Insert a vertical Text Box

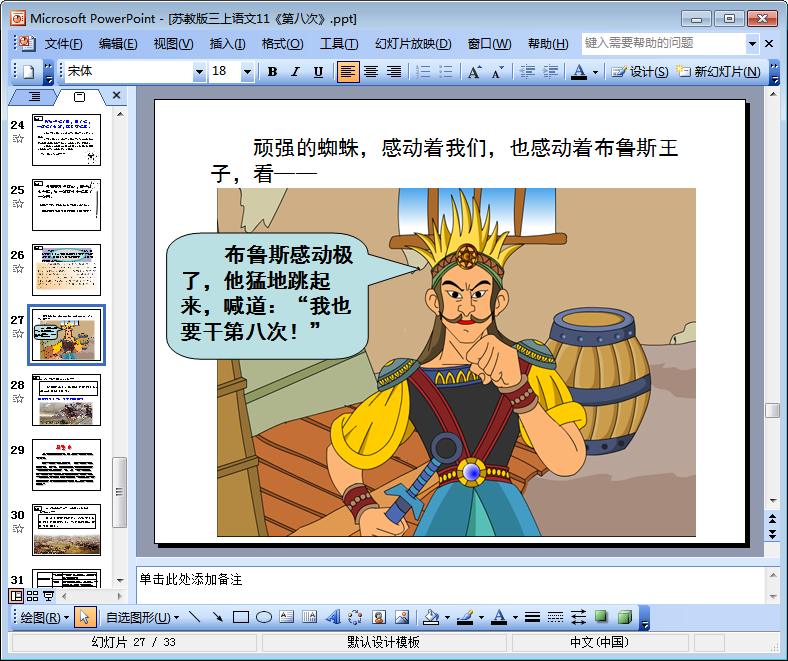[x=310, y=617]
